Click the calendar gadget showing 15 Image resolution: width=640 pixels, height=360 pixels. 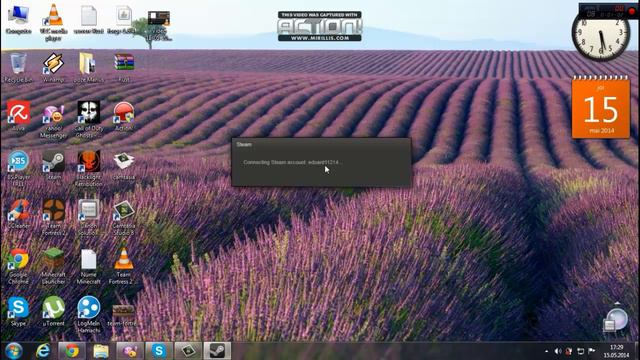coord(600,107)
